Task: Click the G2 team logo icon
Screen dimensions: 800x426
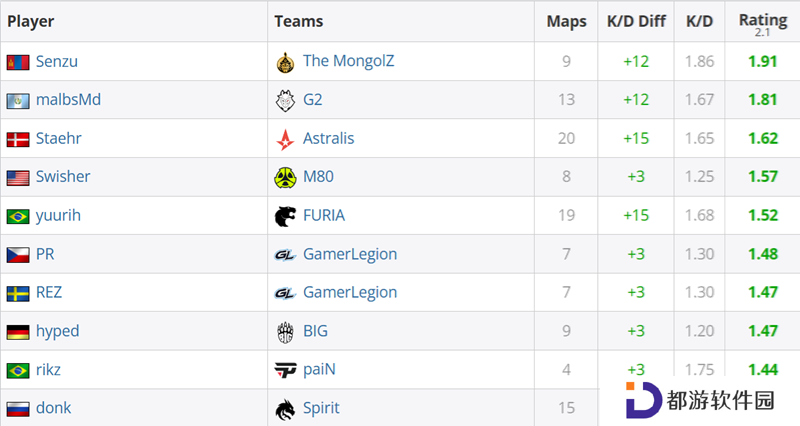Action: click(285, 101)
